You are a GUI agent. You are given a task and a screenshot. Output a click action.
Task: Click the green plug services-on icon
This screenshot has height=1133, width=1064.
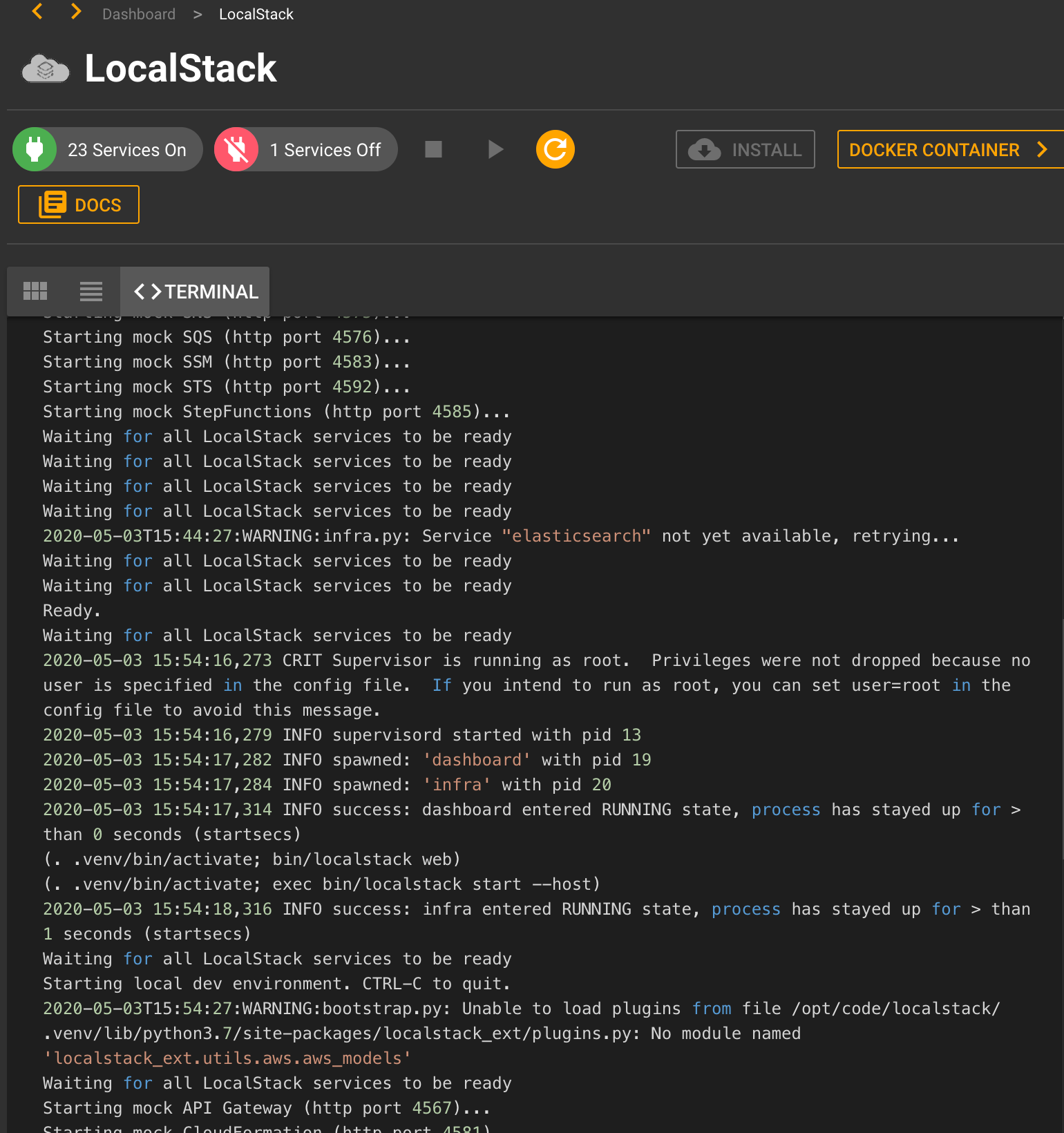point(35,149)
